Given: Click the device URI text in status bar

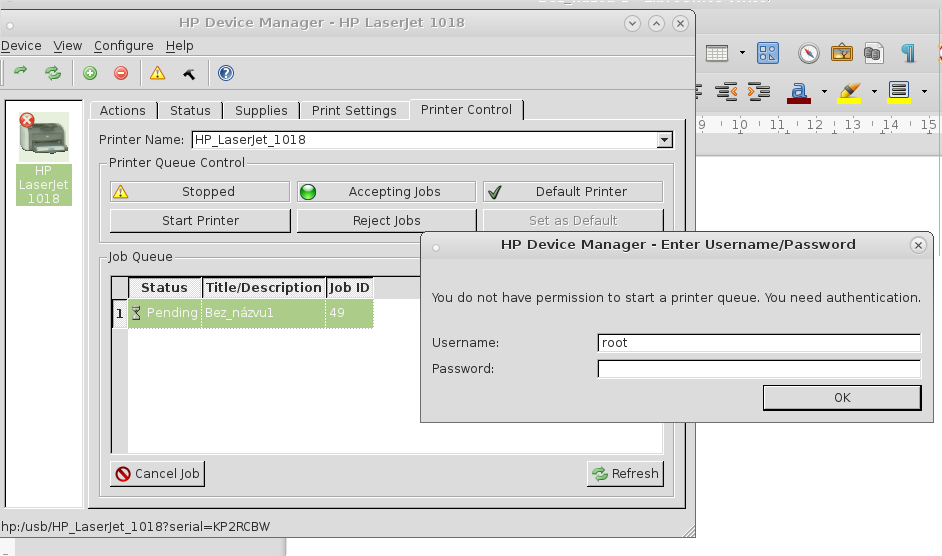Looking at the screenshot, I should [136, 527].
